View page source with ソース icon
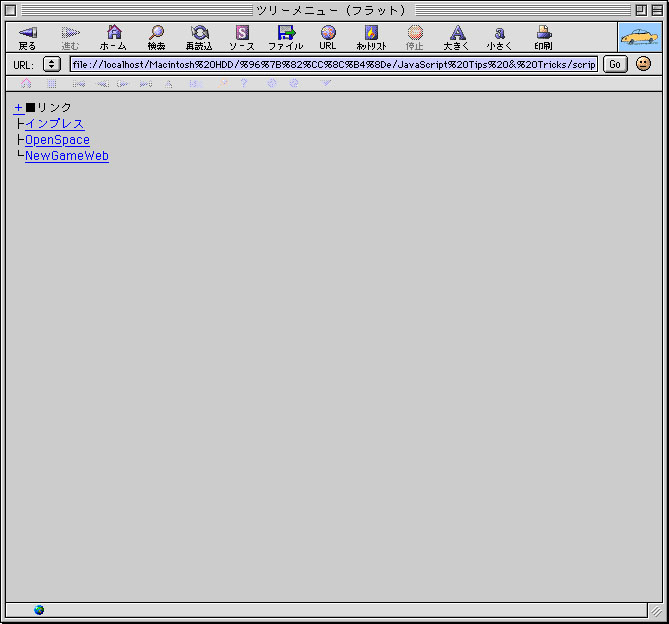Image resolution: width=669 pixels, height=624 pixels. pyautogui.click(x=242, y=32)
